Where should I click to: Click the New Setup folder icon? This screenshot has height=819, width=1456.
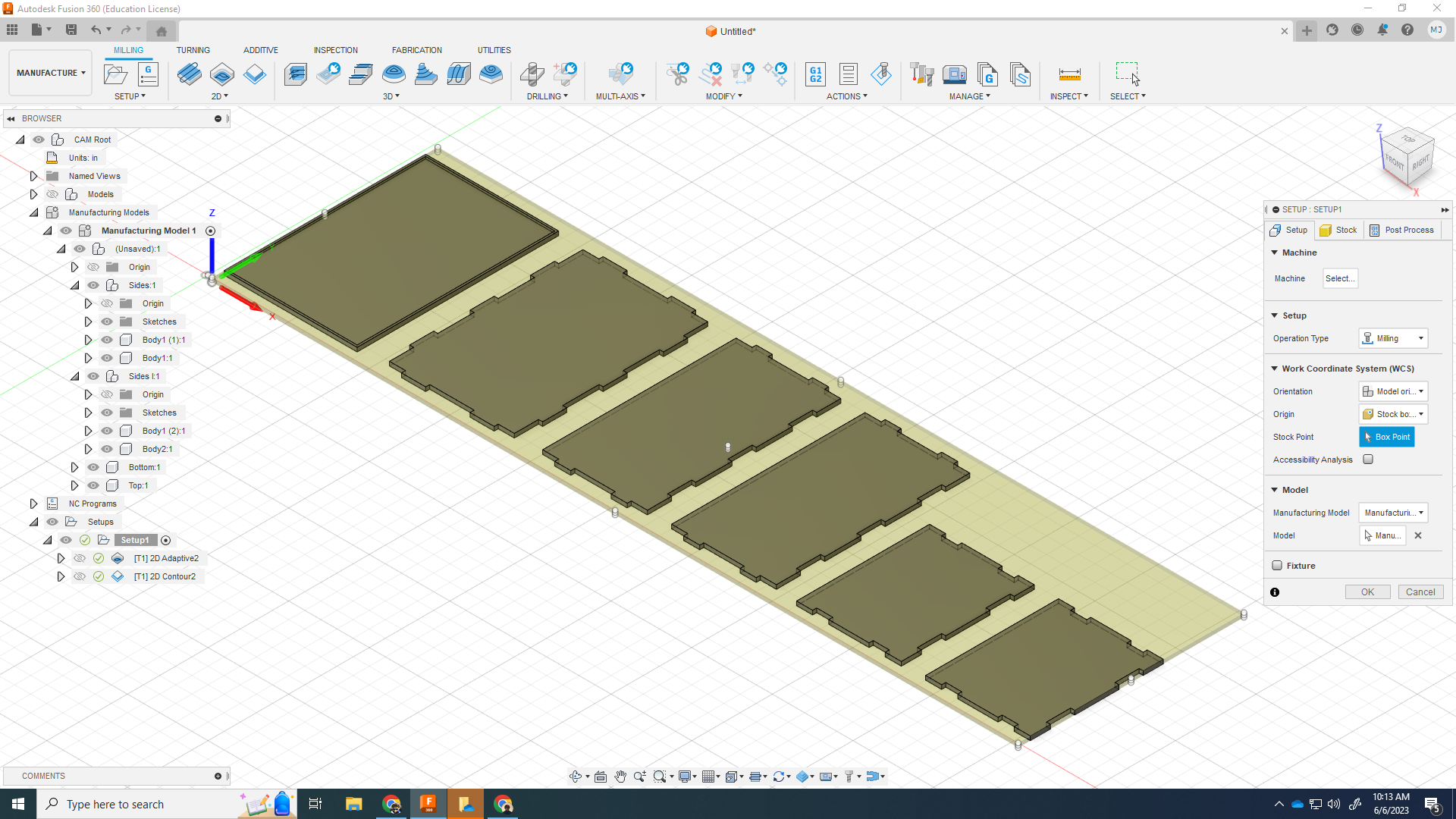(x=115, y=74)
